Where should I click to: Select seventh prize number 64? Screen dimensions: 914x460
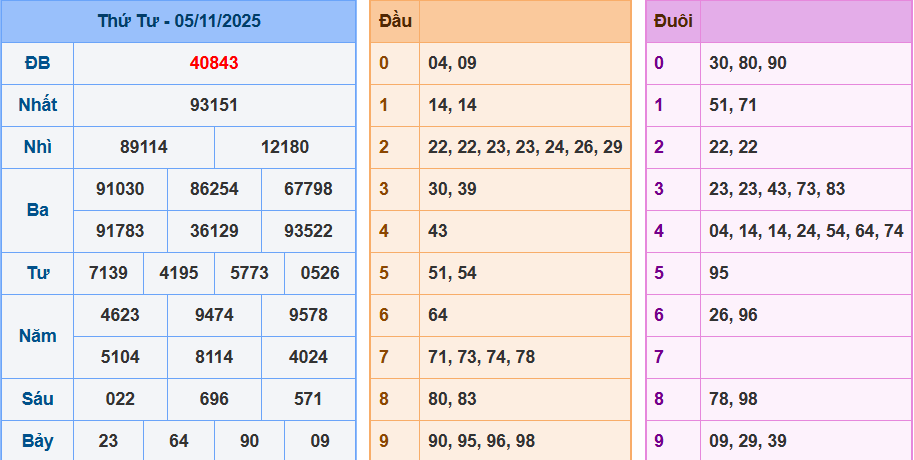point(179,441)
